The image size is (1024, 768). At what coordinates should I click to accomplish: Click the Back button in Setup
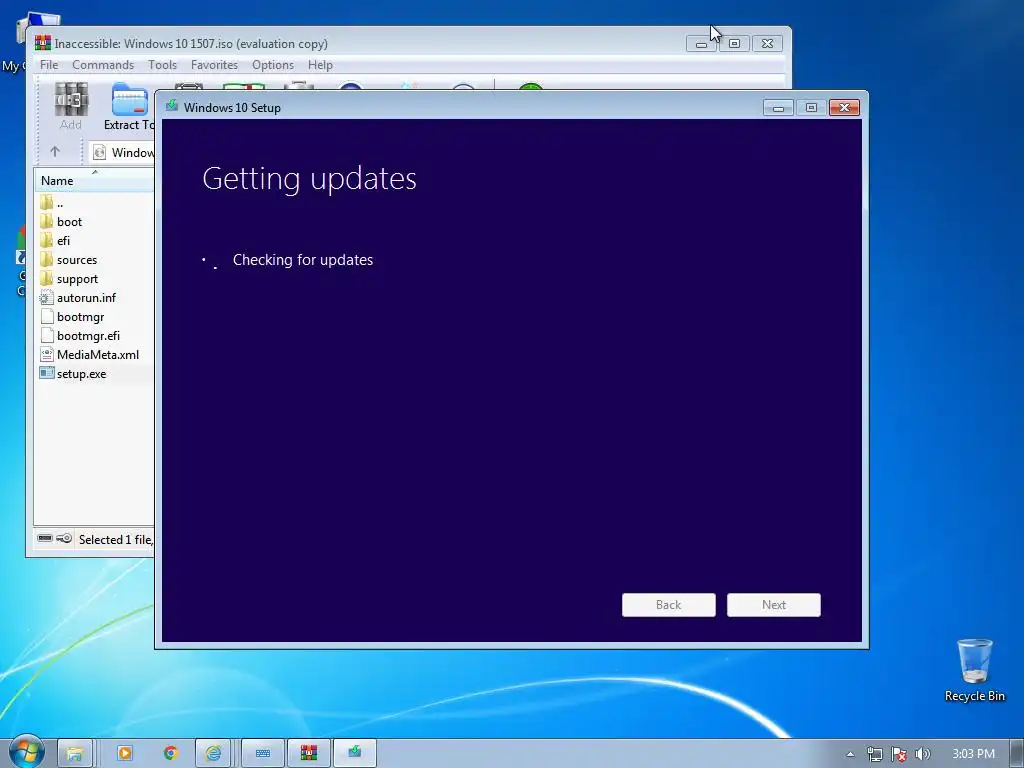(x=669, y=605)
